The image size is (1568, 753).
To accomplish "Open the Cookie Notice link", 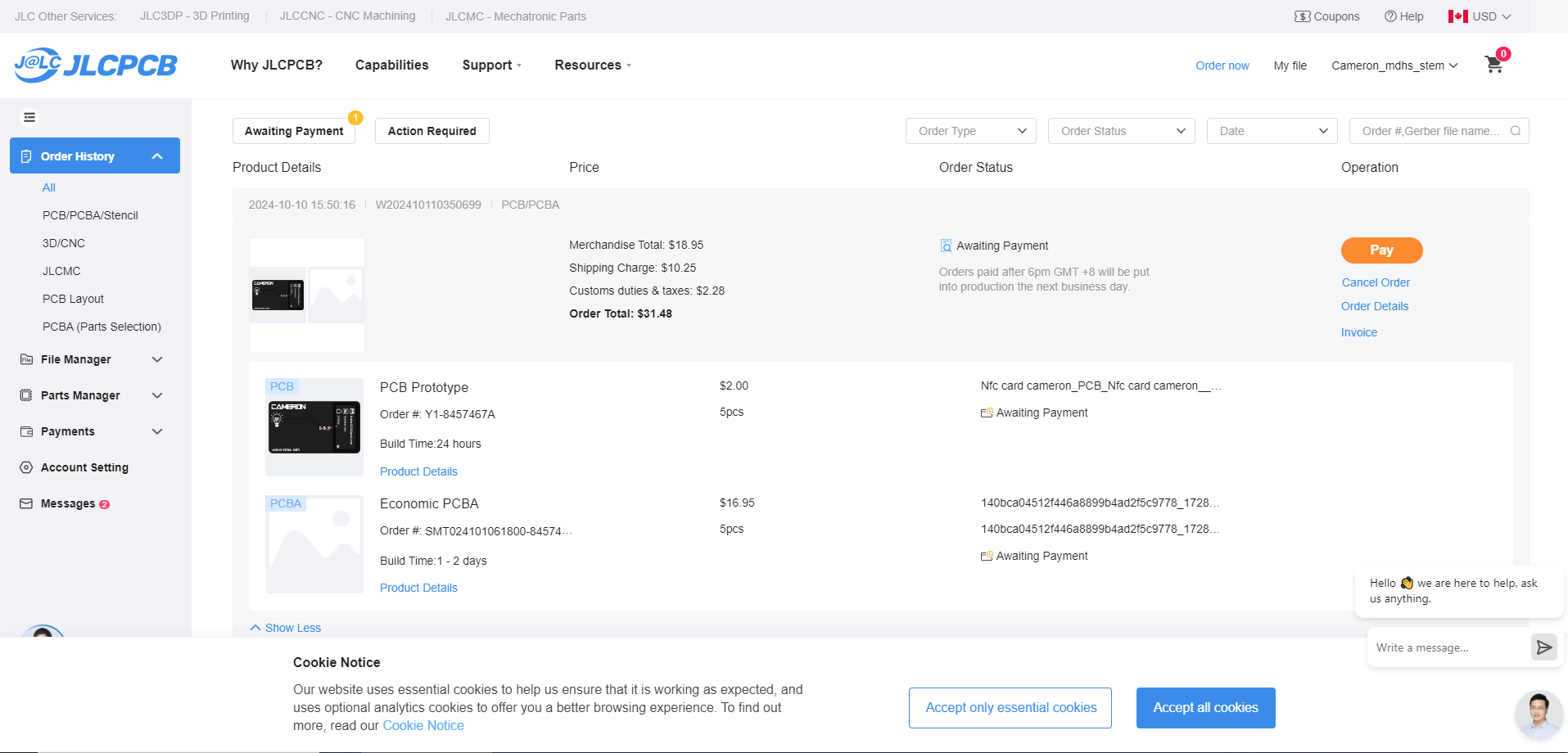I will click(423, 725).
